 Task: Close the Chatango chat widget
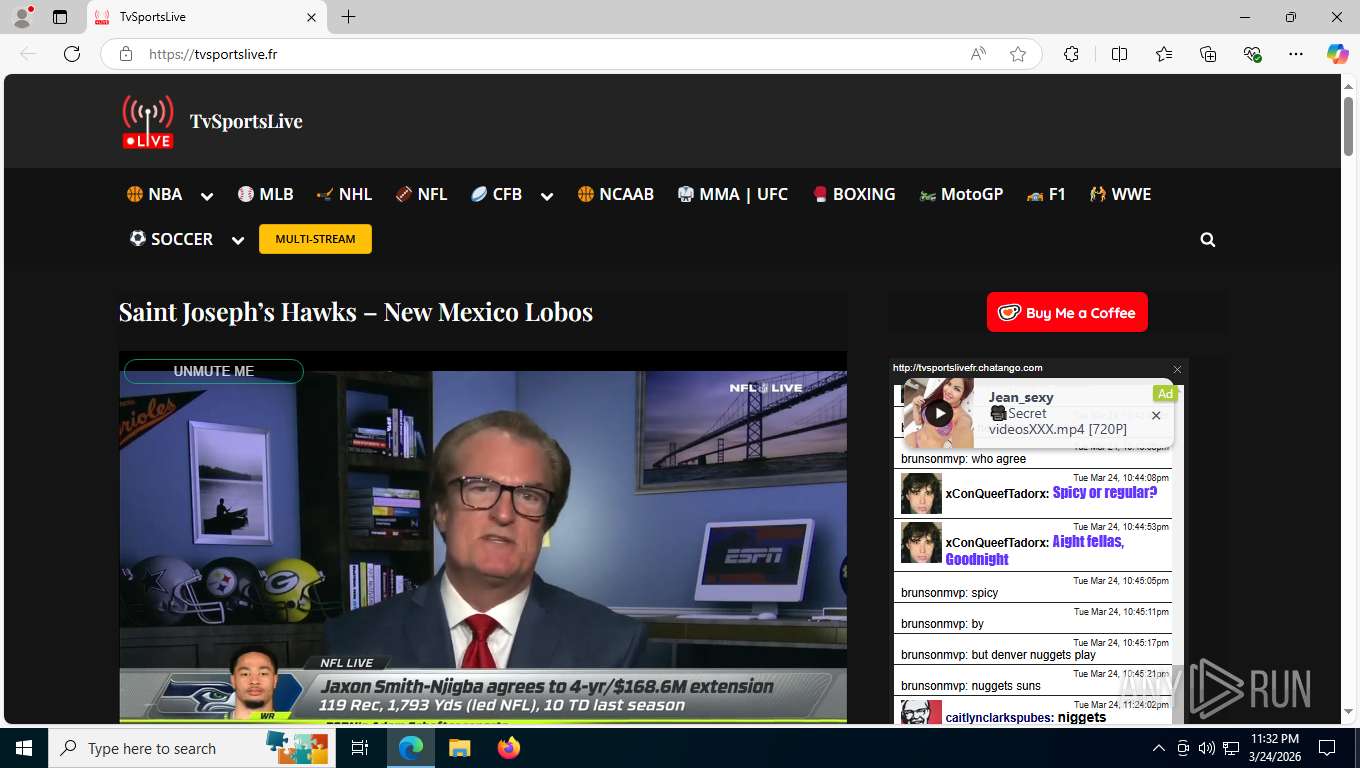coord(1177,369)
